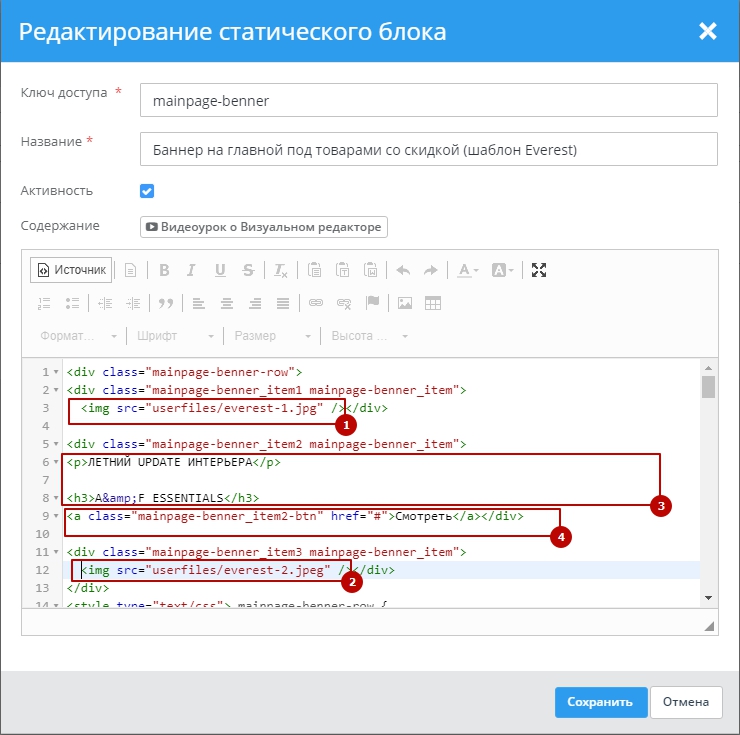The height and width of the screenshot is (735, 740).
Task: Click the anchor flag icon
Action: coord(372,302)
